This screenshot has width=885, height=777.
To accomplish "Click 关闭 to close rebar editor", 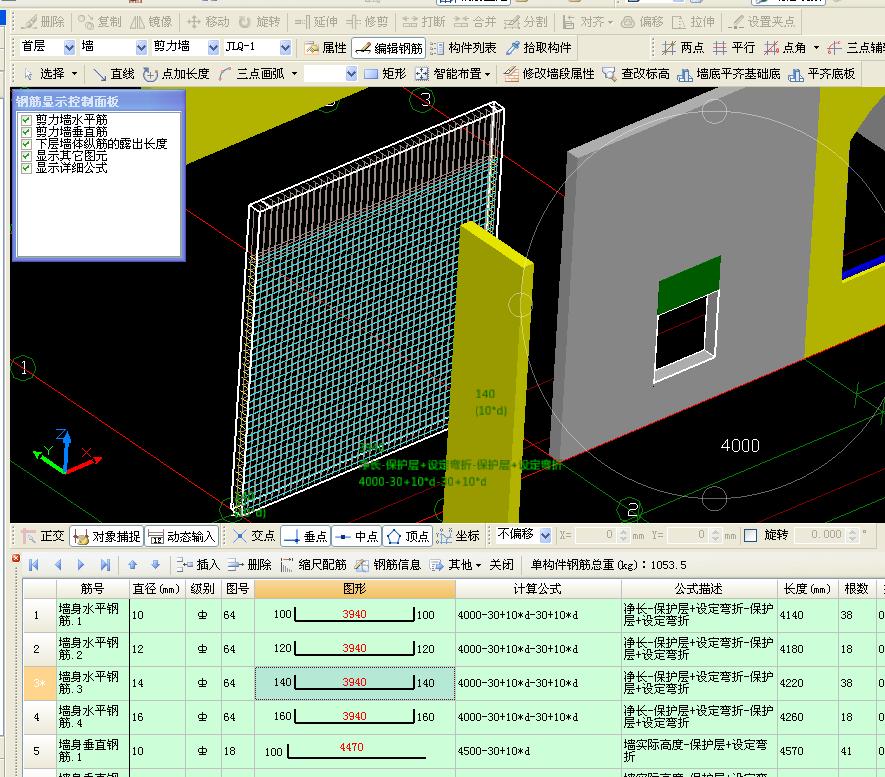I will (502, 565).
